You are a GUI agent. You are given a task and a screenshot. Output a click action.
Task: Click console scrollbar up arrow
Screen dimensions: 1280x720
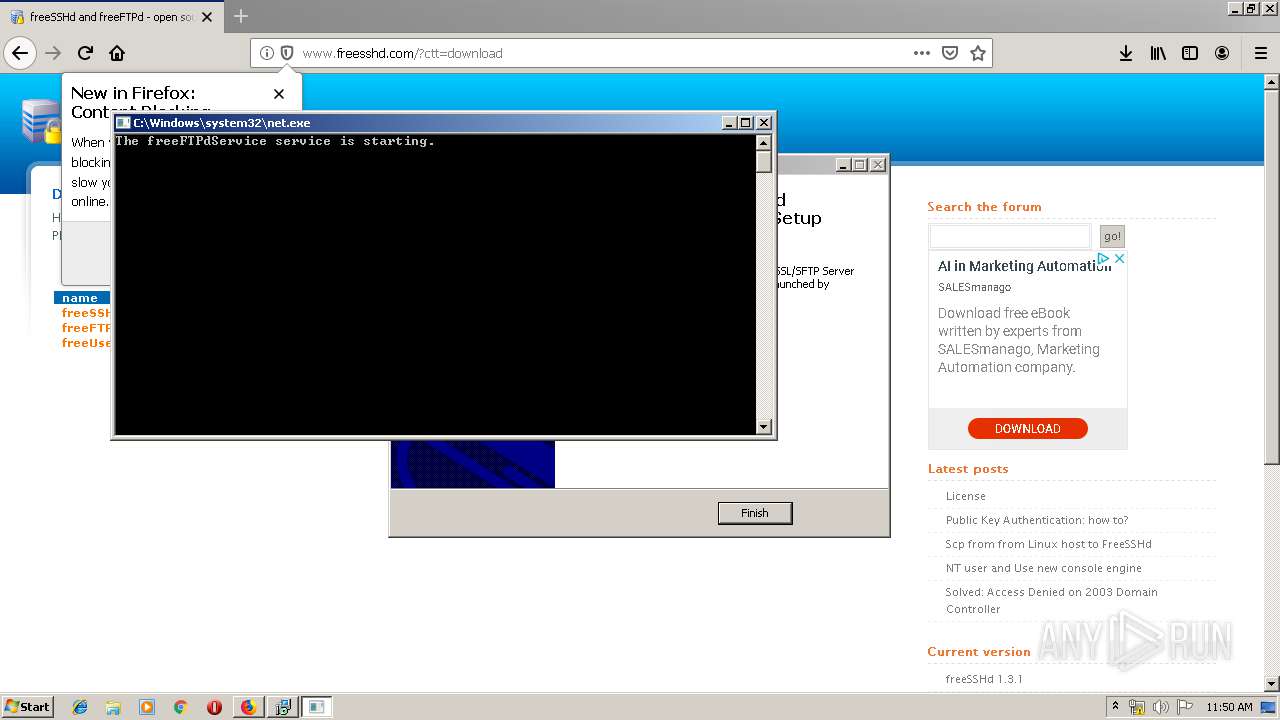(764, 142)
